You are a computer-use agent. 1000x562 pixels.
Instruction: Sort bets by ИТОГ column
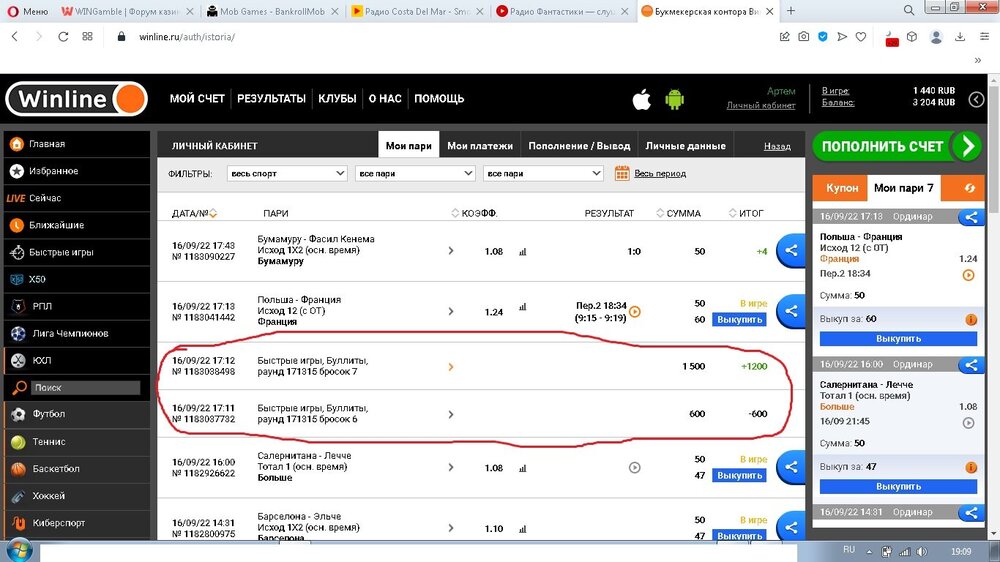coord(746,213)
